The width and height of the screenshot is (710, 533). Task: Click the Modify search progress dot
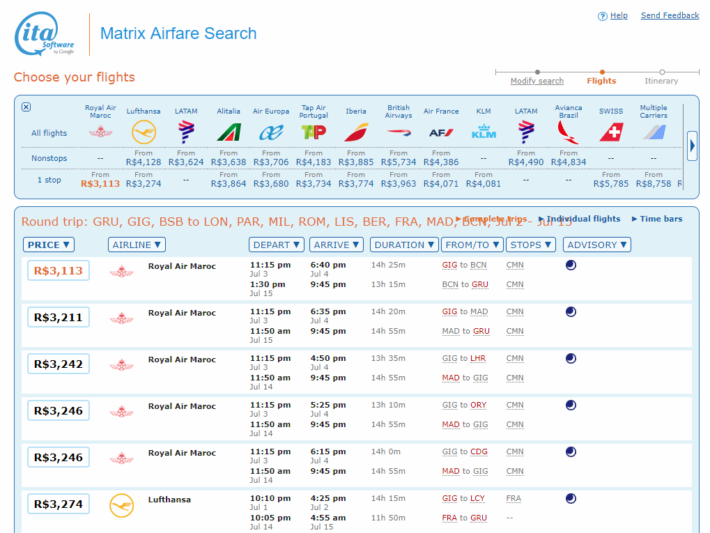click(x=537, y=72)
